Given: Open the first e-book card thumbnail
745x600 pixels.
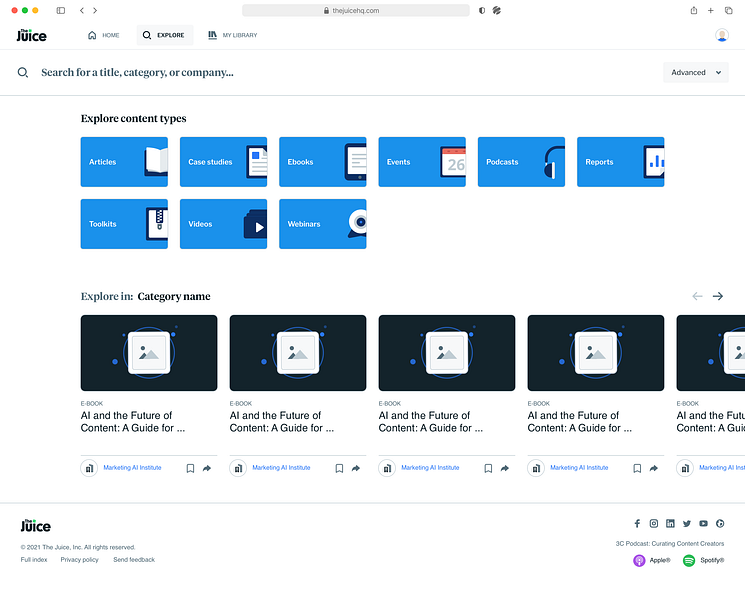Looking at the screenshot, I should click(149, 353).
